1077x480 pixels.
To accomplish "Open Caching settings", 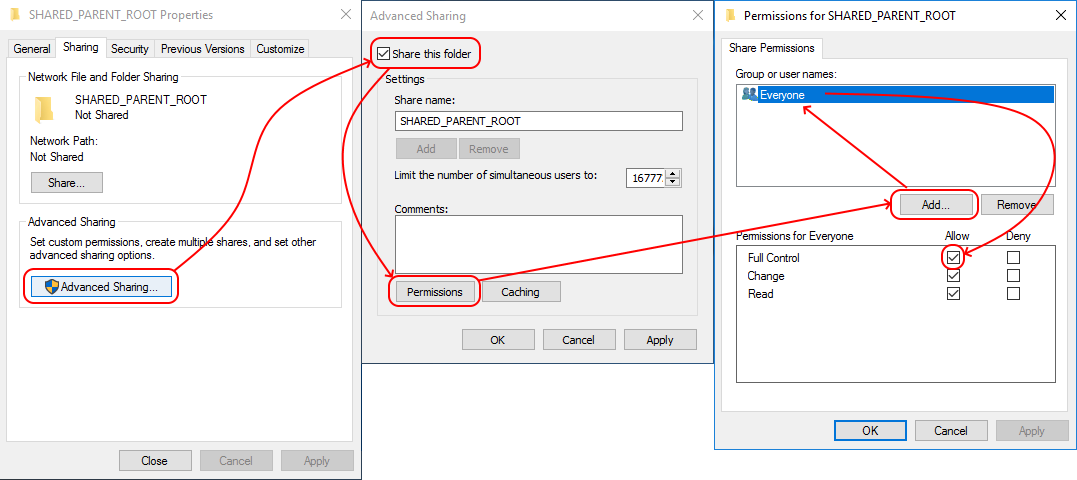I will tap(521, 292).
